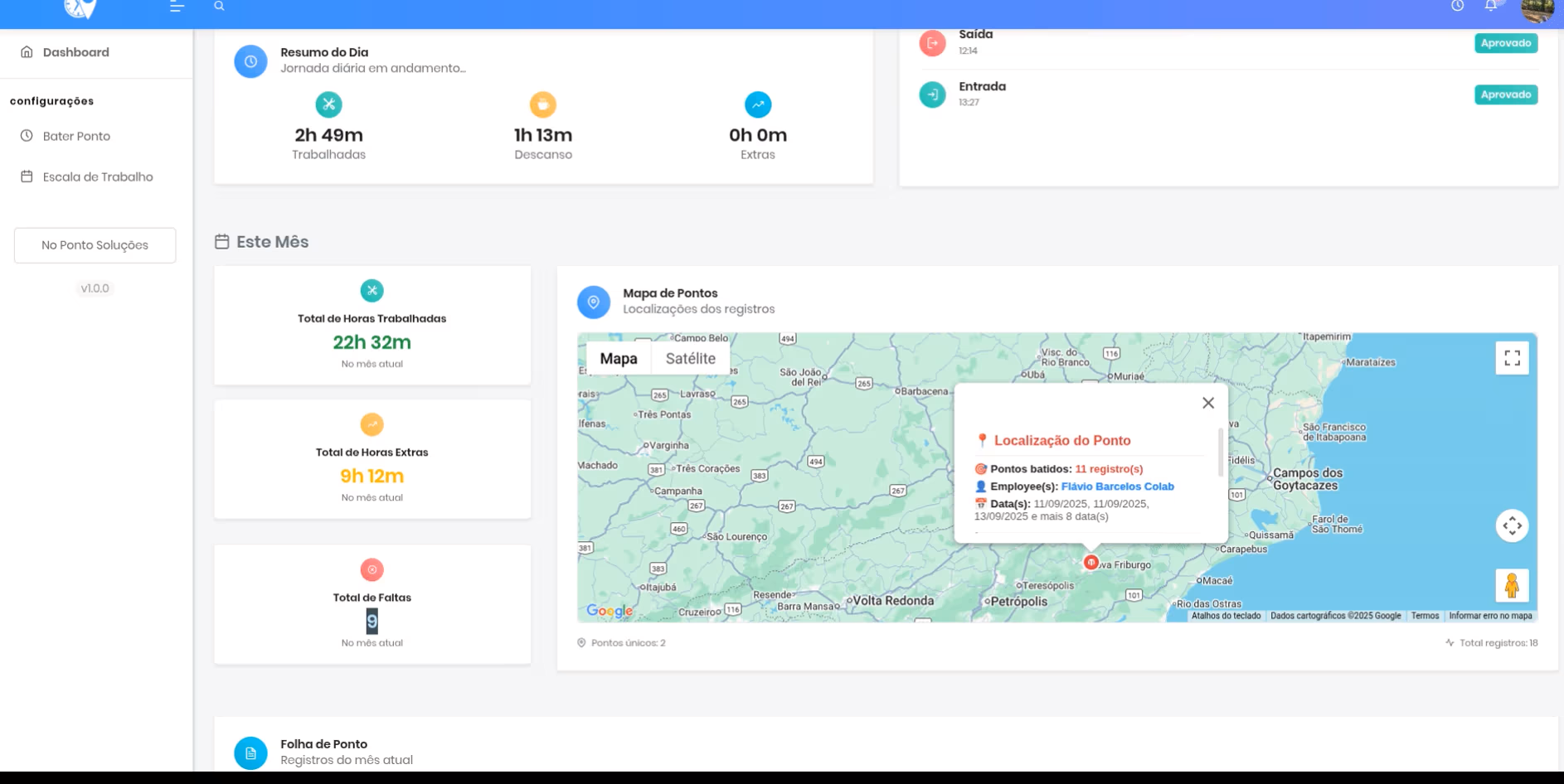Switch map to Mapa view
The image size is (1564, 784).
coord(619,359)
